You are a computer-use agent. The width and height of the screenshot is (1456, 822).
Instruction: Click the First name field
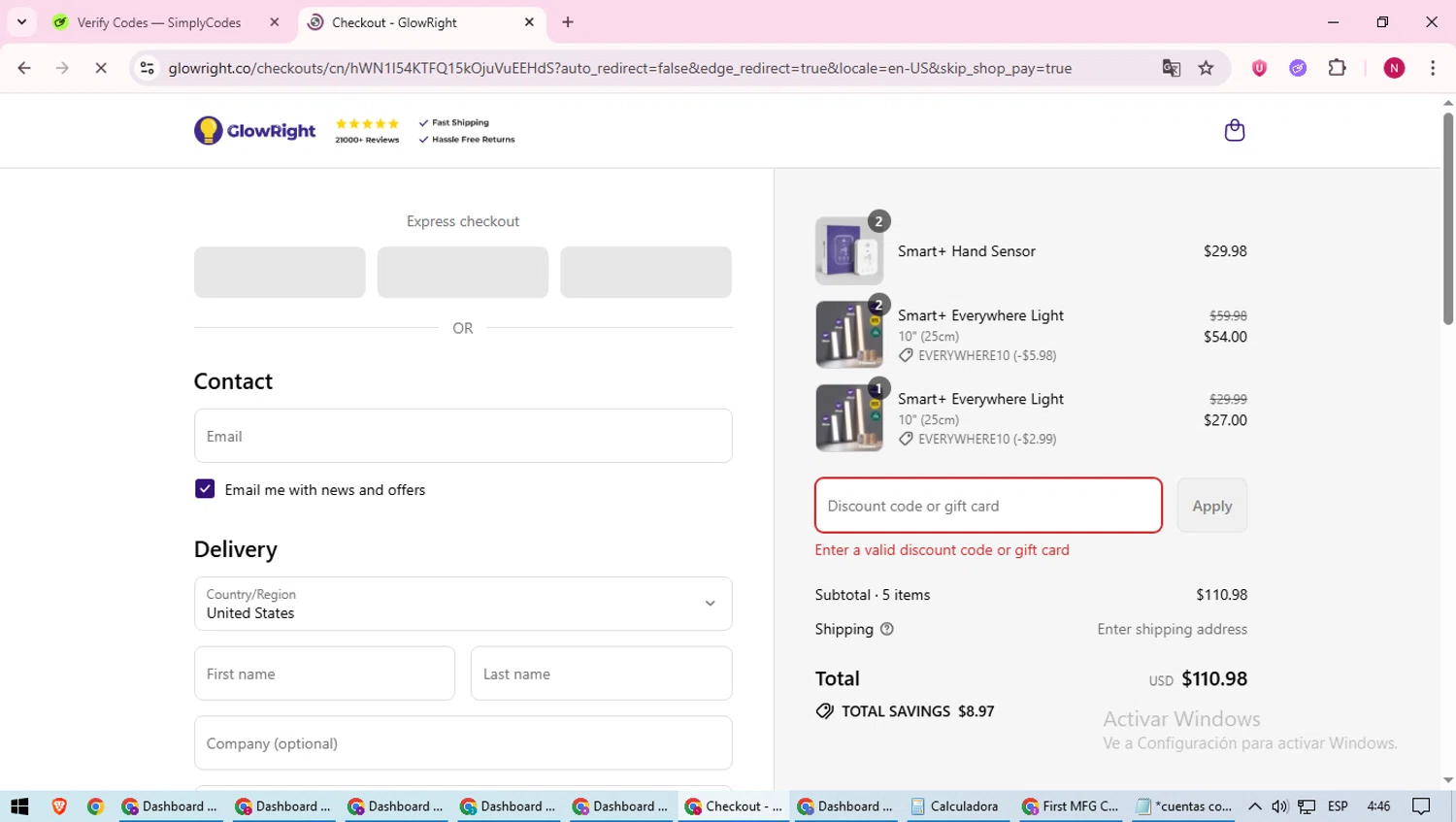tap(324, 674)
